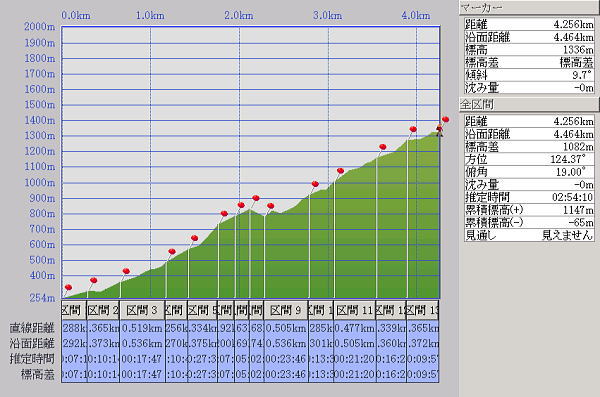Click the 0.519km distance cell for 区間 3
This screenshot has width=600, height=397.
(142, 328)
